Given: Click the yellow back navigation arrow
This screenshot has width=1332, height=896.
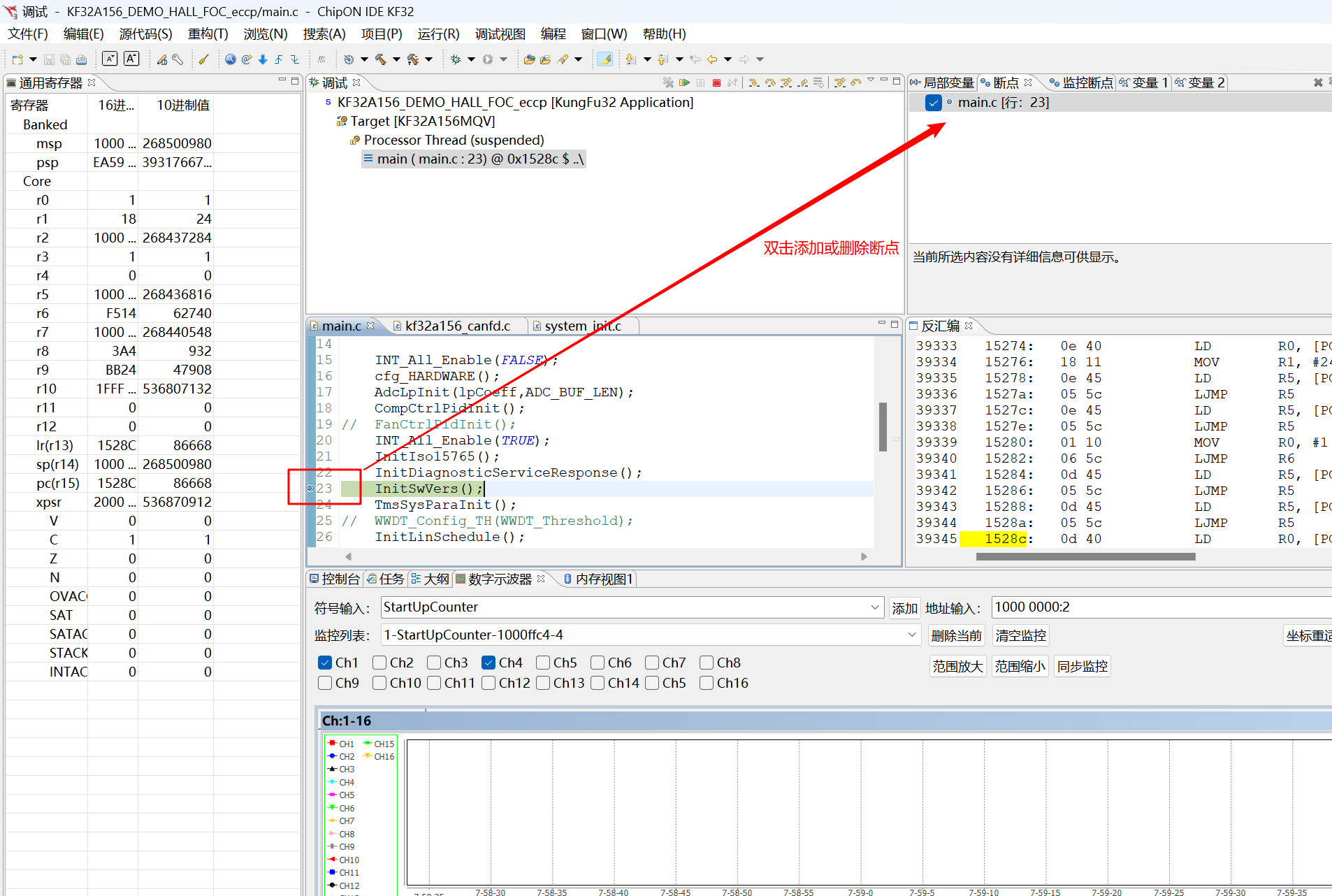Looking at the screenshot, I should point(712,59).
